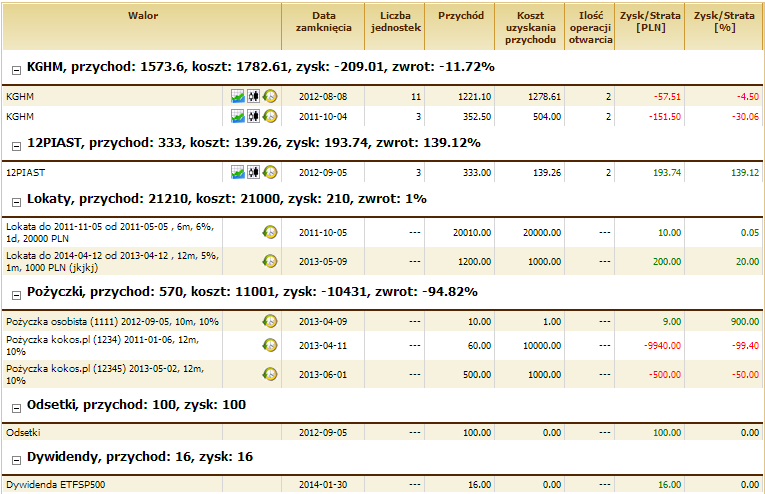Select Pożyczka kokos.pl (12345) row name
The width and height of the screenshot is (765, 494).
click(x=113, y=375)
